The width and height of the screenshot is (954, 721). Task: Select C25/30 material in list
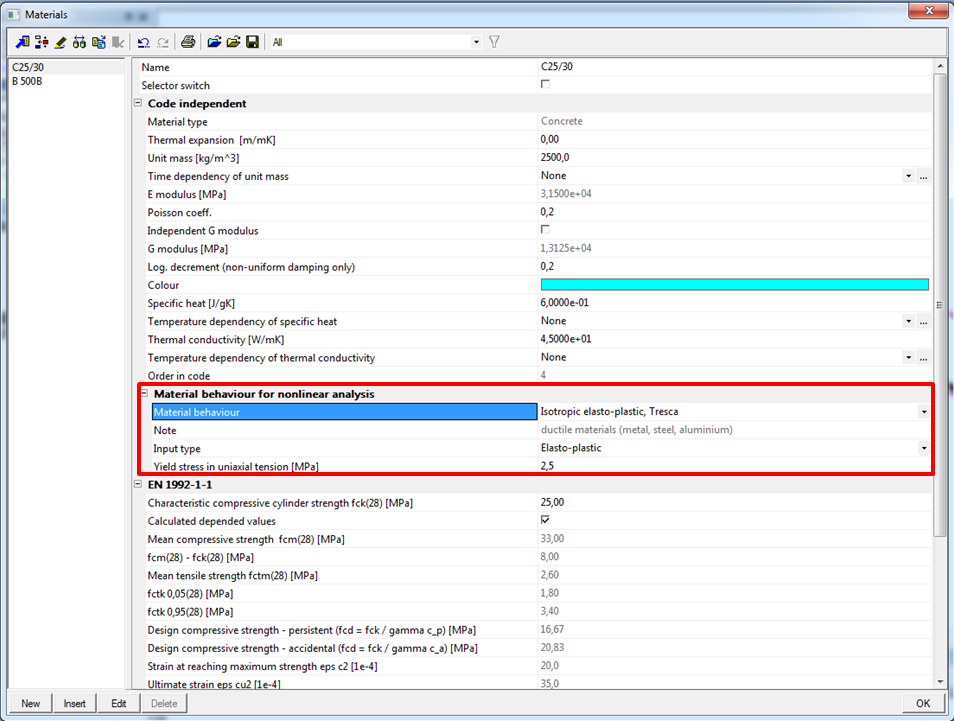pyautogui.click(x=26, y=67)
